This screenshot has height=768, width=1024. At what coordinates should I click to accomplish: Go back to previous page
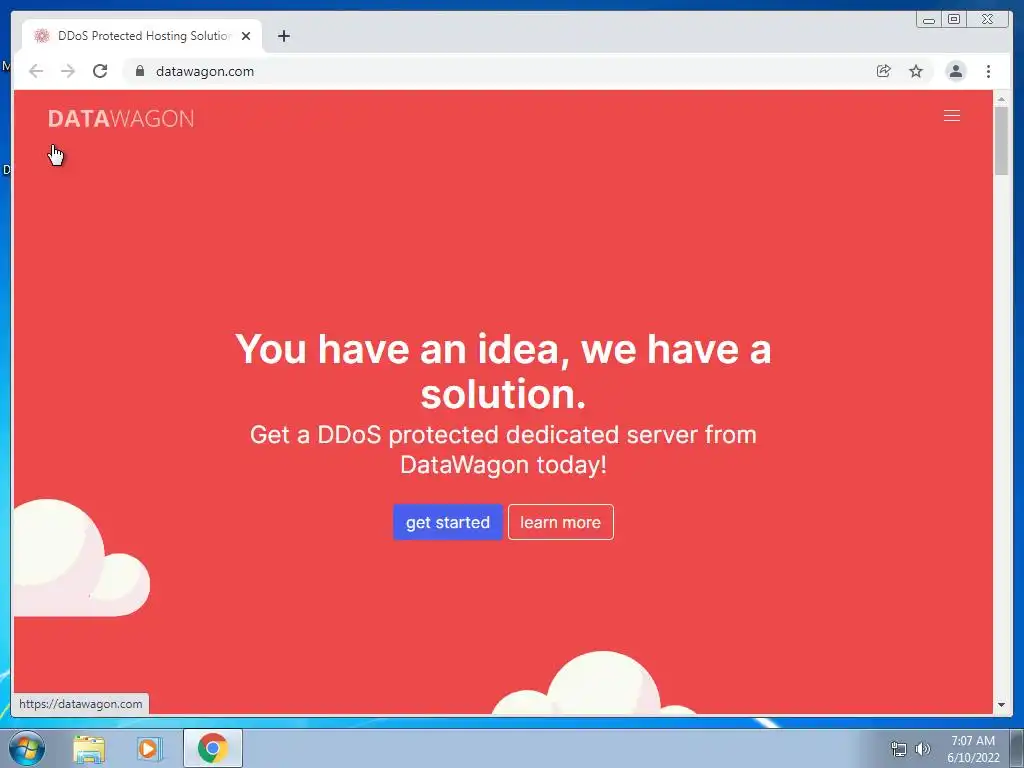point(36,71)
